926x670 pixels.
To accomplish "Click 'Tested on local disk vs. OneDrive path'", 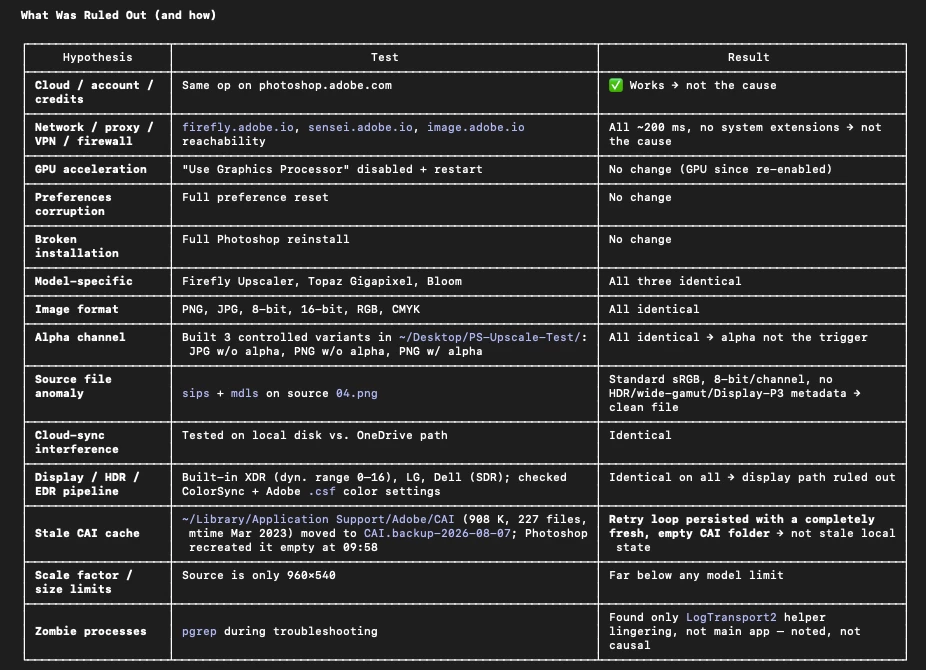I will click(x=315, y=435).
